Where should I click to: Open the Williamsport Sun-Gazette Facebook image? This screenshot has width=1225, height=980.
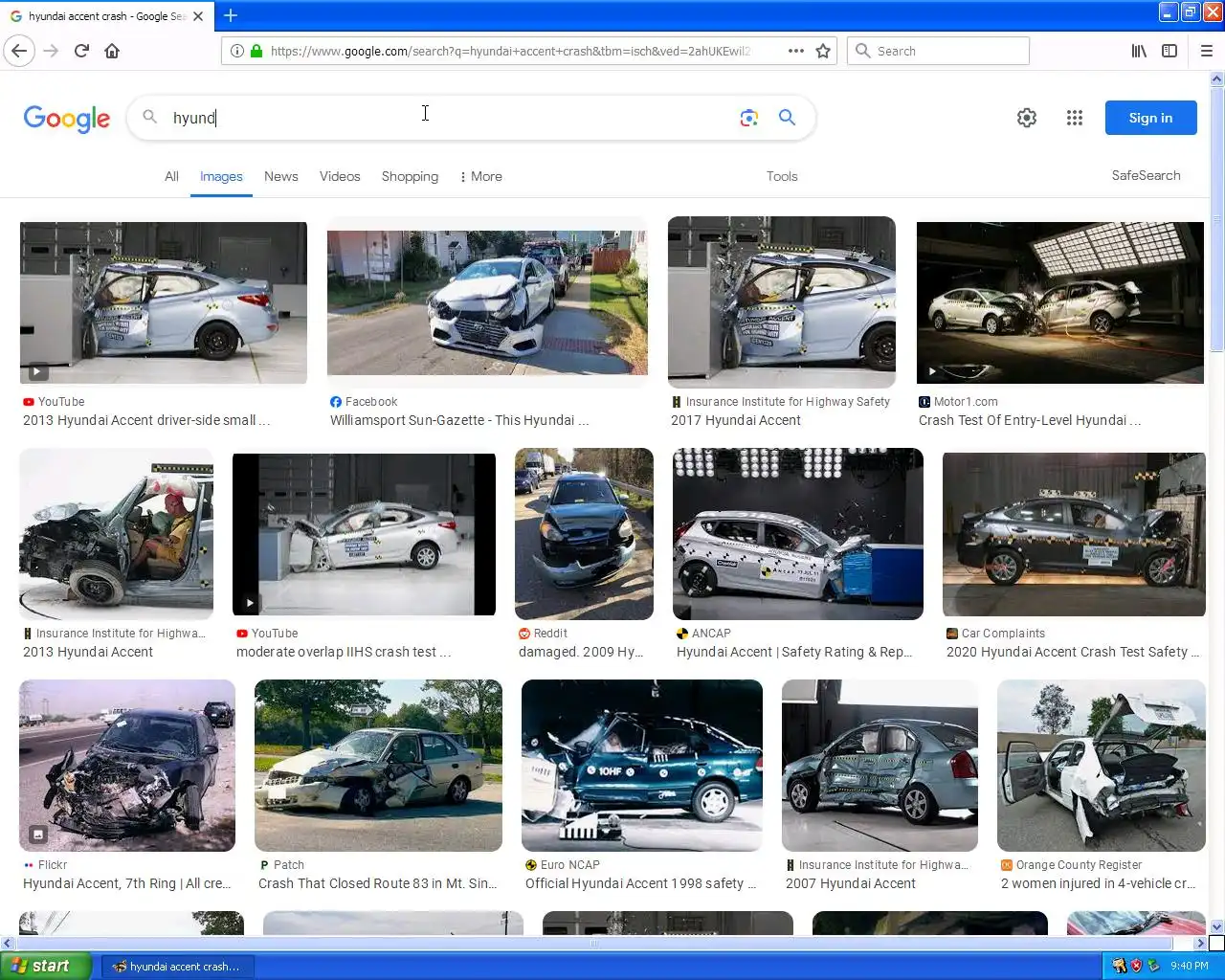coord(487,302)
